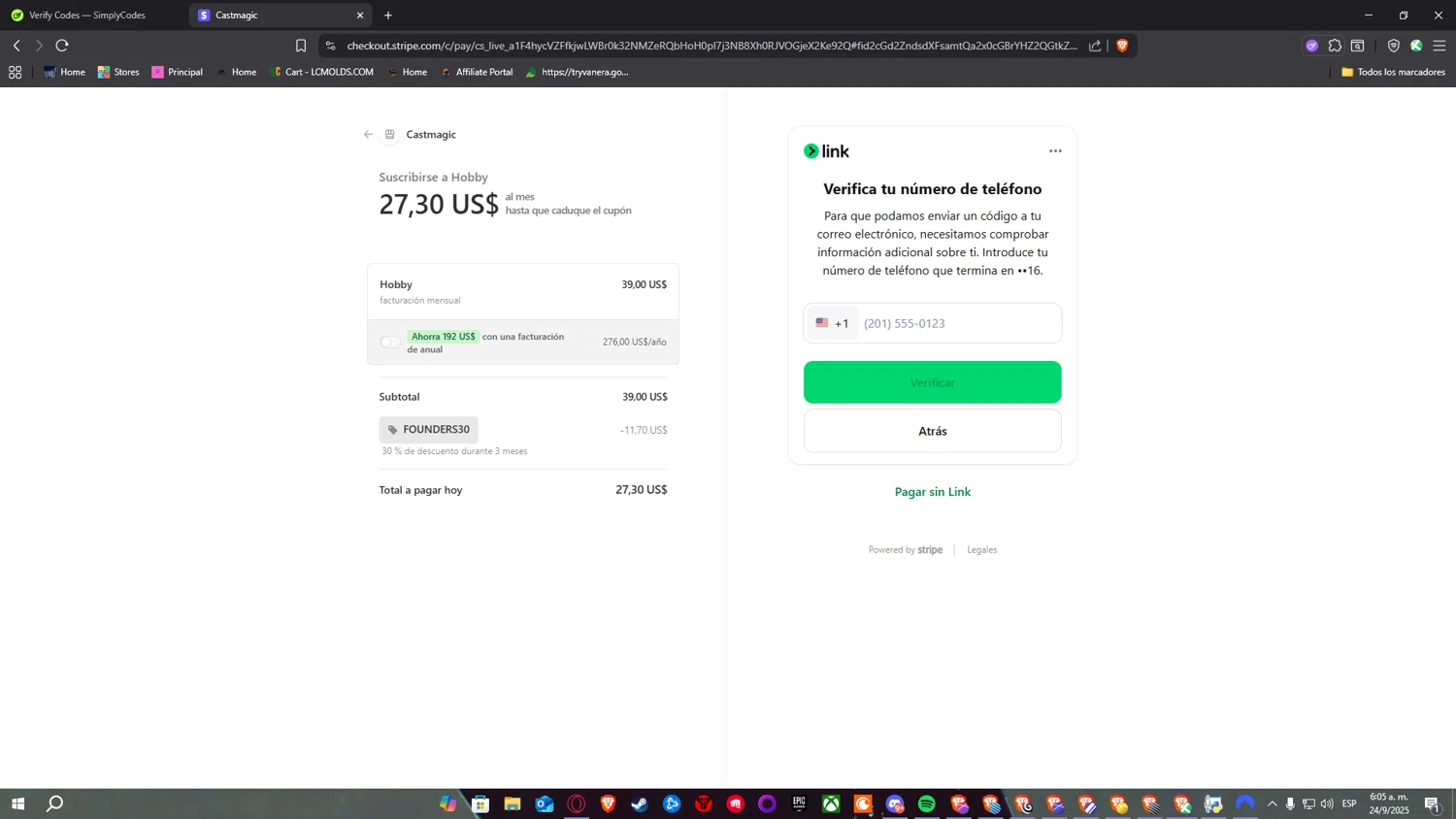Image resolution: width=1456 pixels, height=819 pixels.
Task: Open Stores bookmark
Action: 118,72
